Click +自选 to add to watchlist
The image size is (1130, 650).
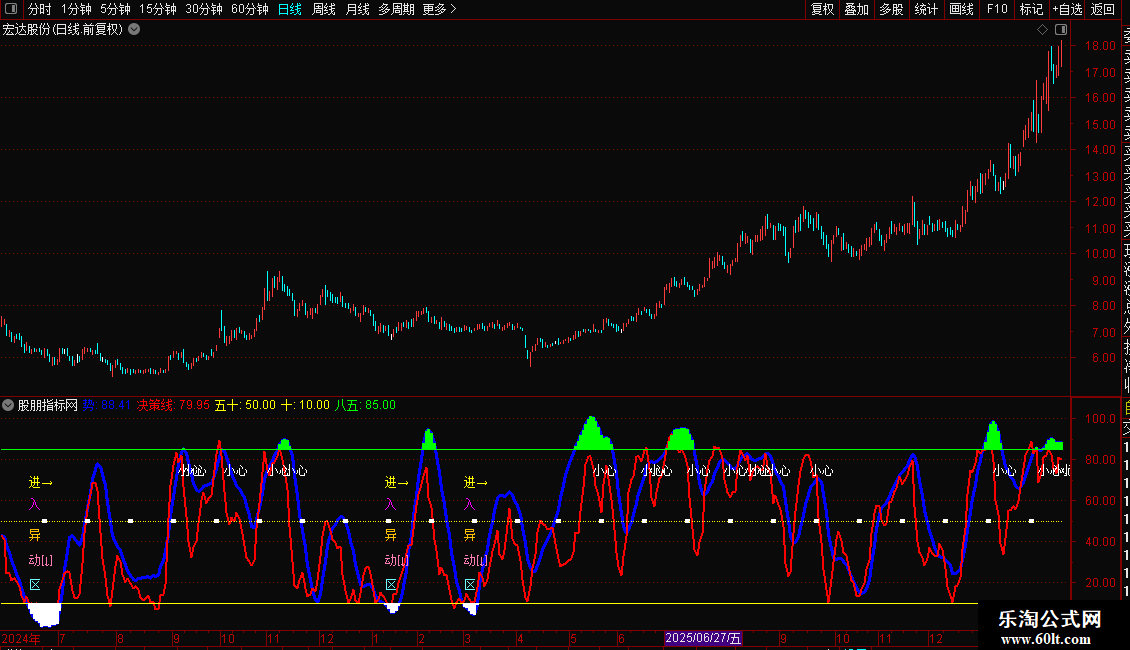point(1066,9)
